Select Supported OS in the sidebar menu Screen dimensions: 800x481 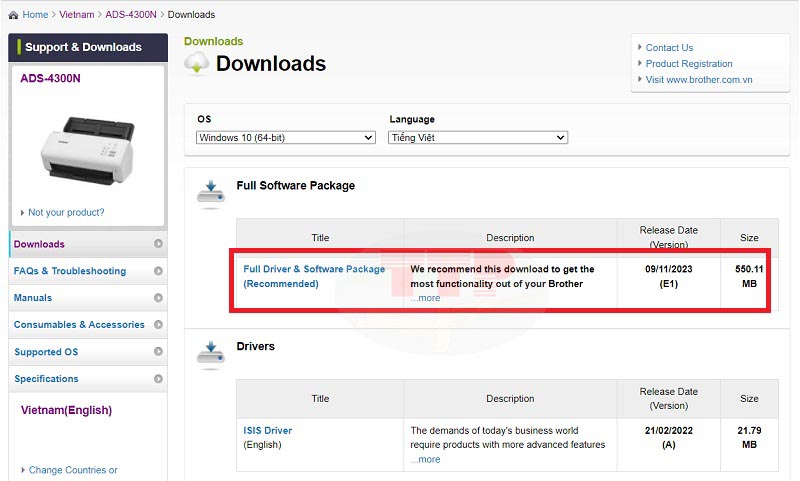46,352
